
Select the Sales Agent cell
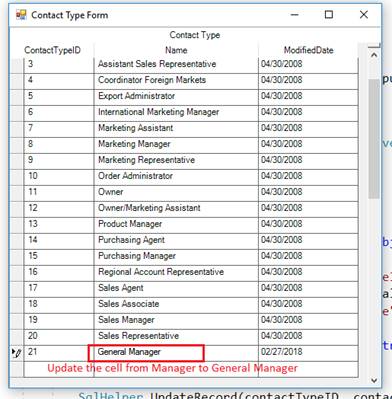point(176,289)
